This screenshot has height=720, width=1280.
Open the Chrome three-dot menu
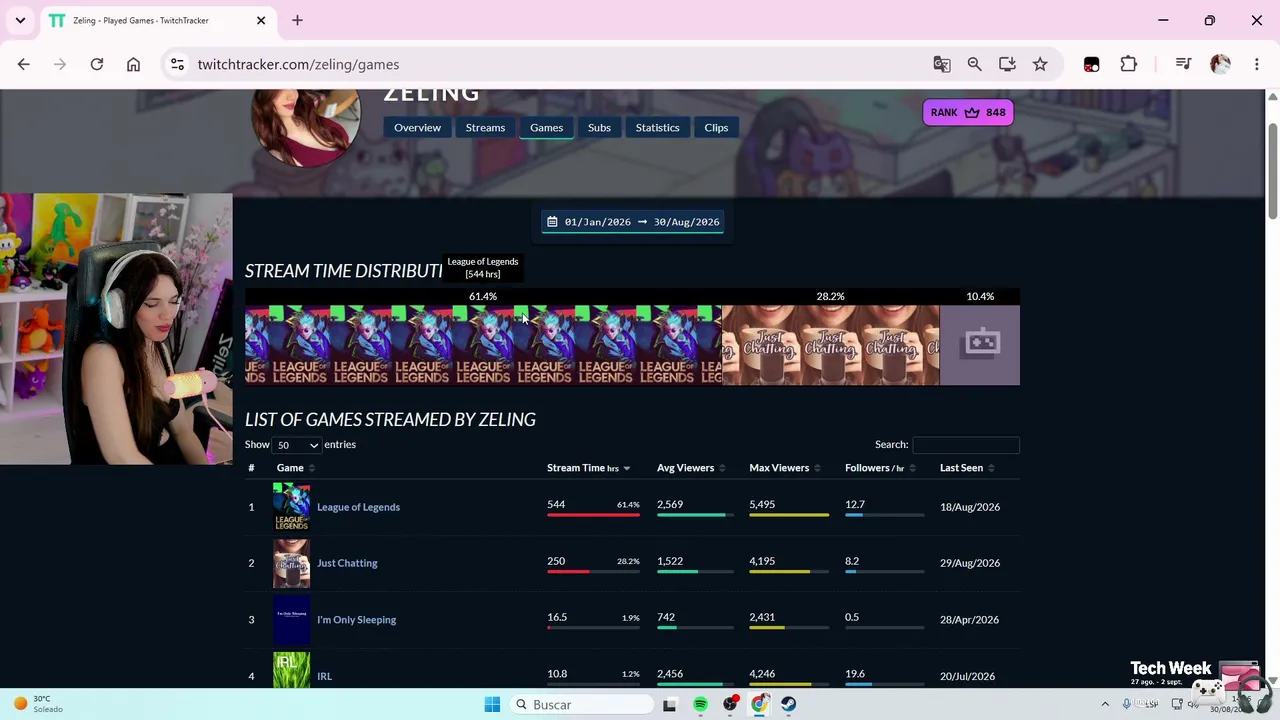point(1257,64)
